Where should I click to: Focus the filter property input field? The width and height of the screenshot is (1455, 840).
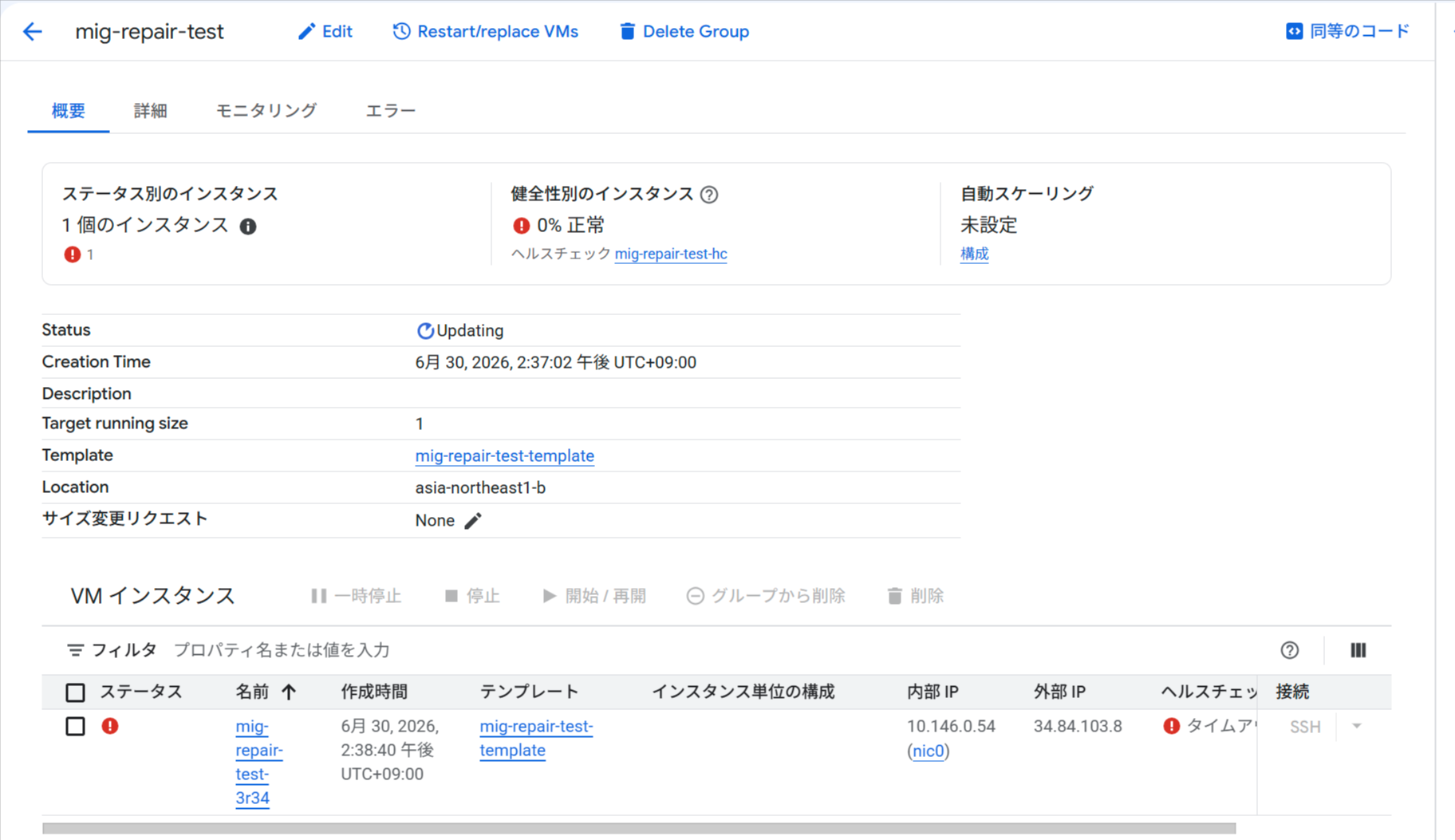click(x=282, y=650)
